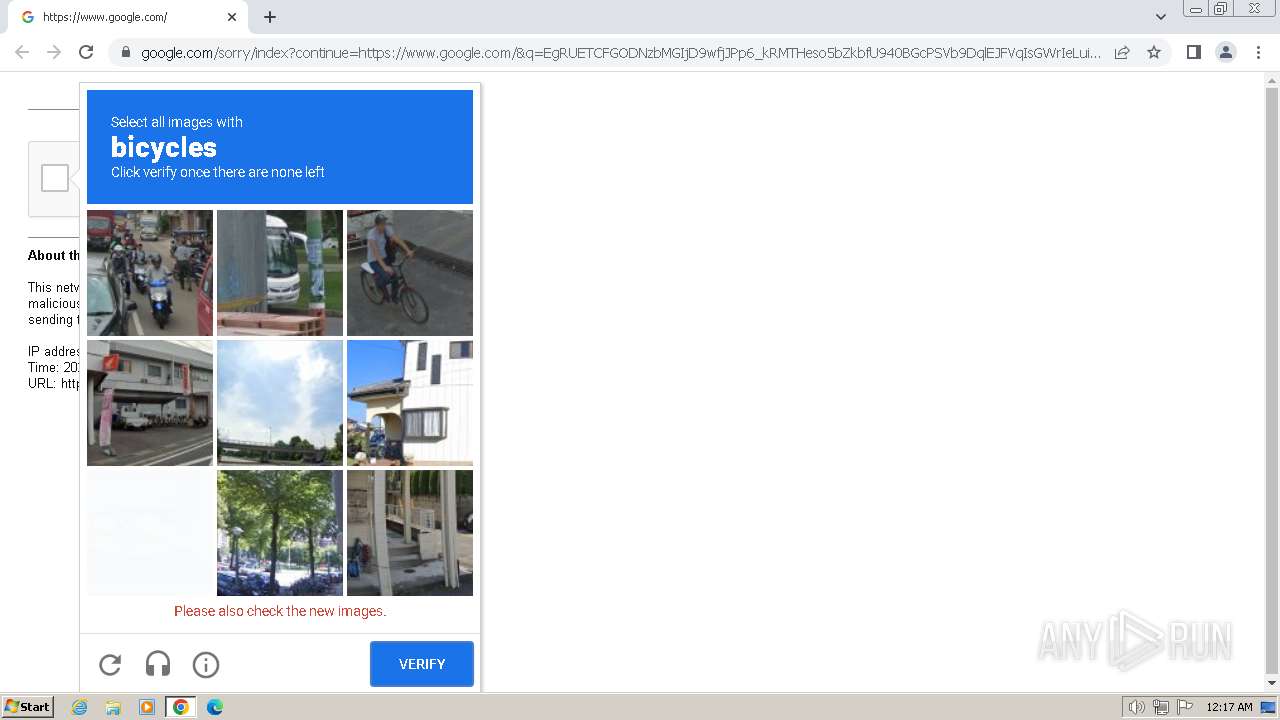Select the motorcycle traffic image tile
Viewport: 1280px width, 720px height.
coord(150,273)
